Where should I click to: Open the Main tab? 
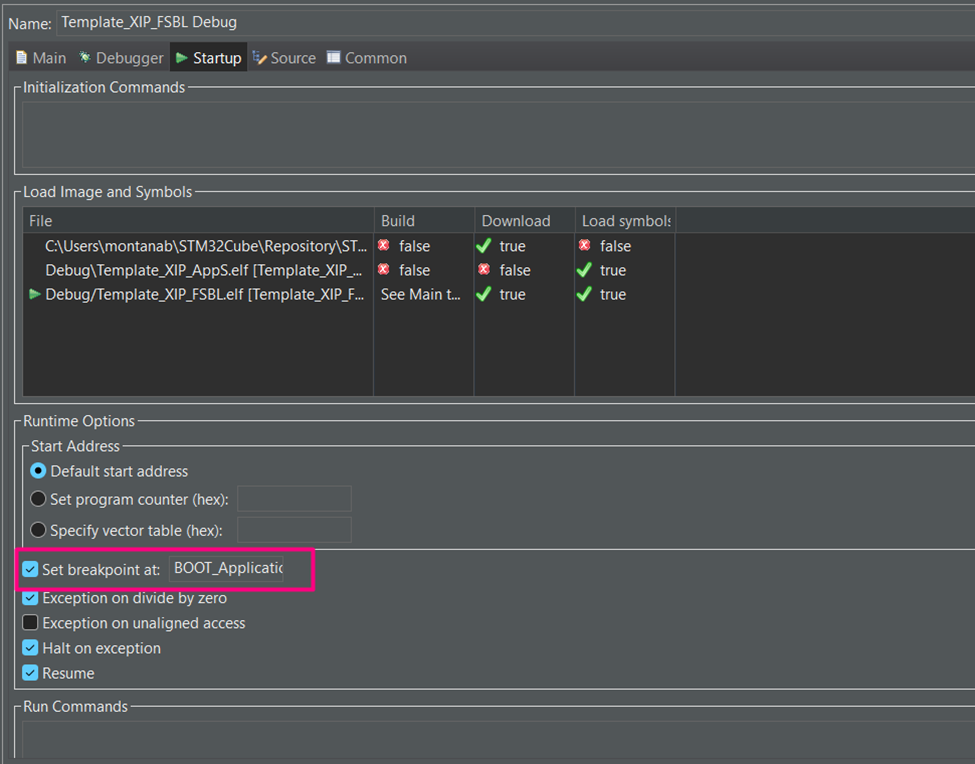pyautogui.click(x=40, y=58)
